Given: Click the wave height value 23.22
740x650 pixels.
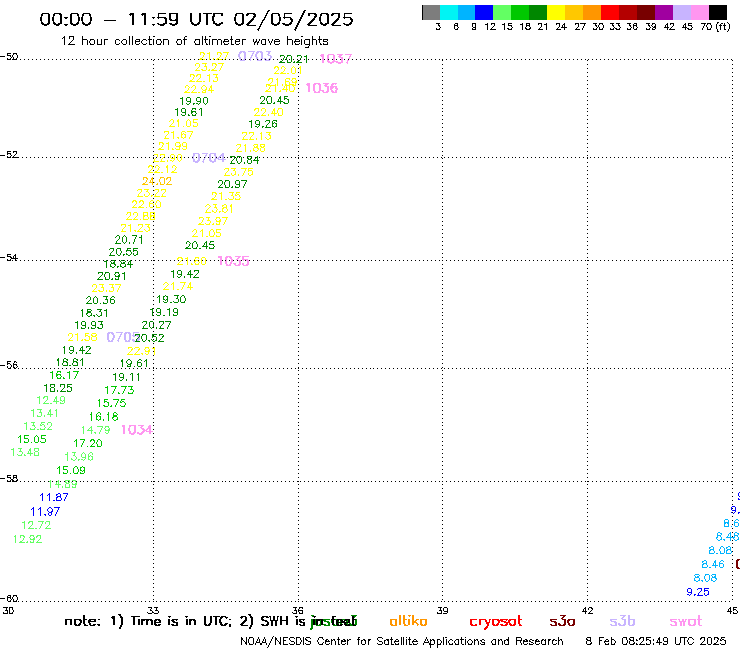Looking at the screenshot, I should [x=151, y=193].
